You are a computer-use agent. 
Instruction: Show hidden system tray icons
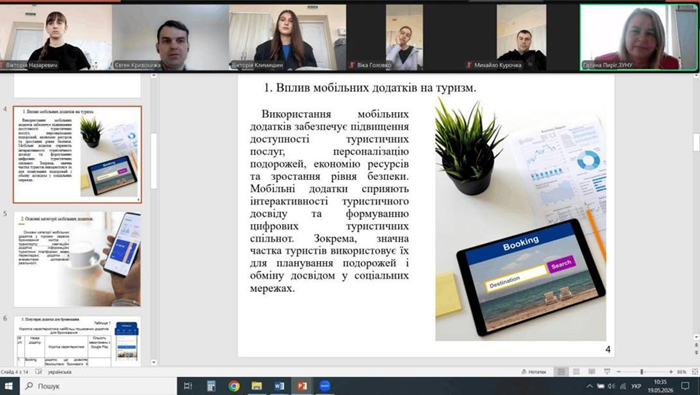click(589, 386)
